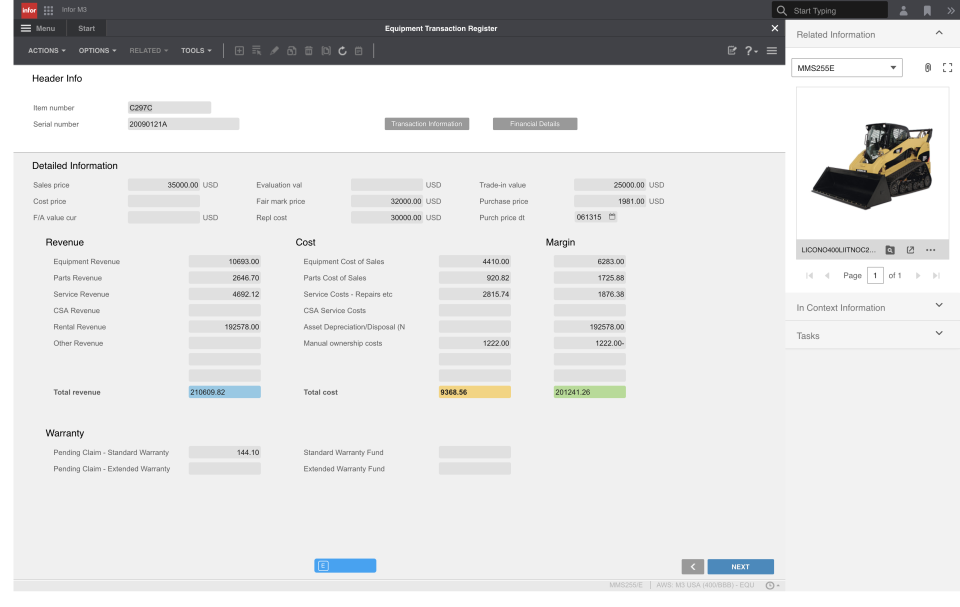This screenshot has height=607, width=960.
Task: Click the Total revenue highlighted field
Action: [224, 392]
